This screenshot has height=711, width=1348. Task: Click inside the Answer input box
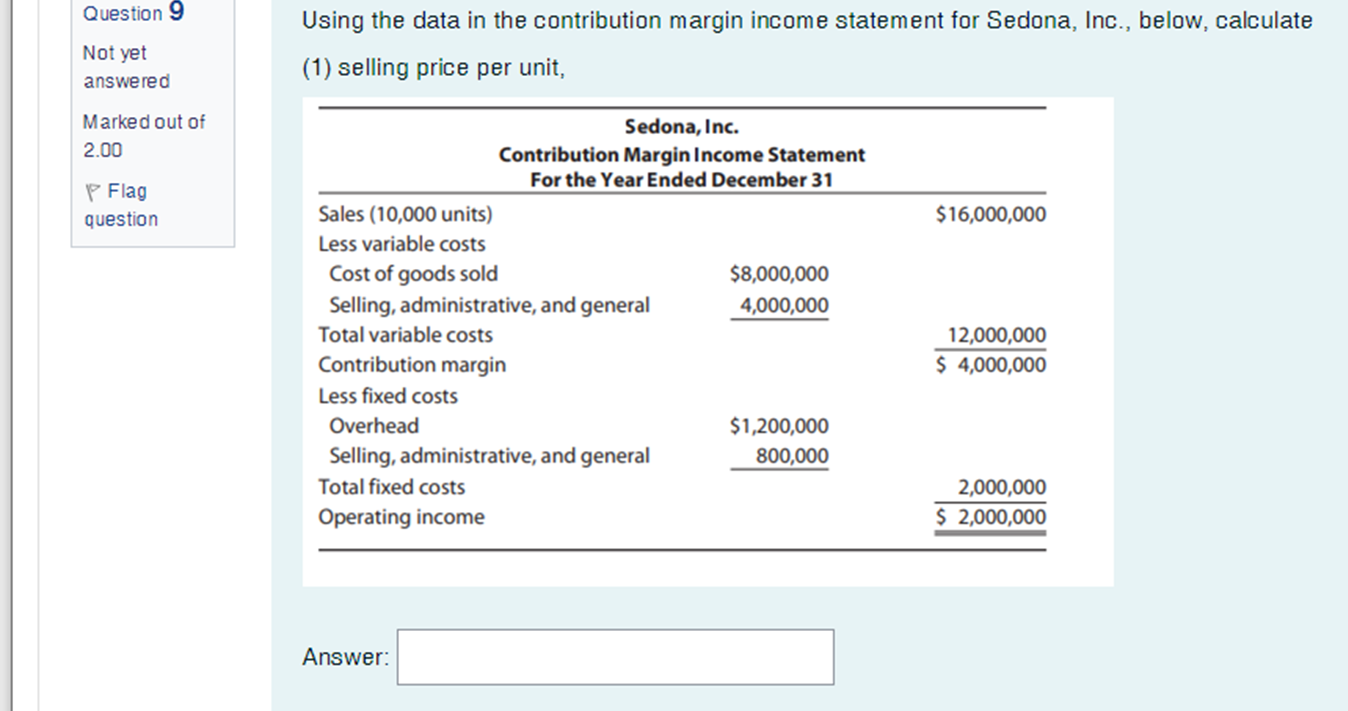pos(615,656)
